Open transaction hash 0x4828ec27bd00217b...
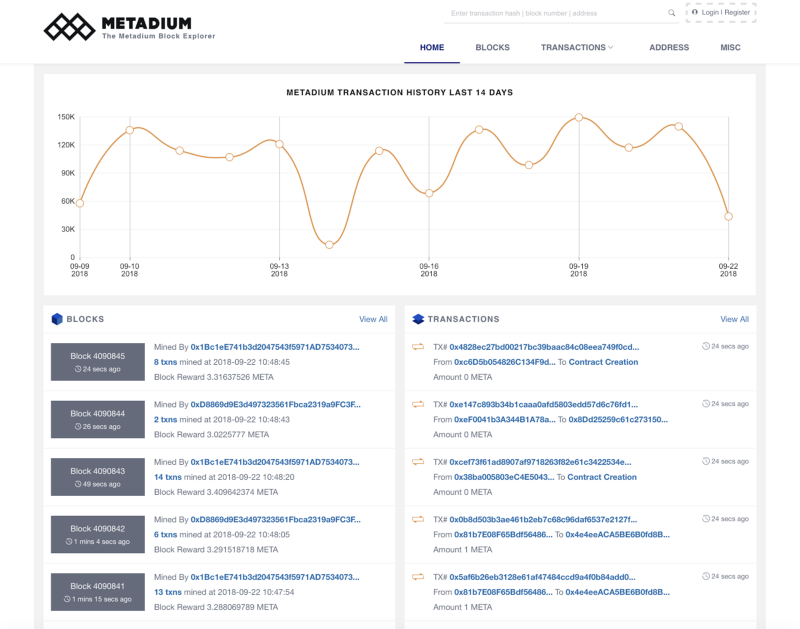 [x=544, y=347]
